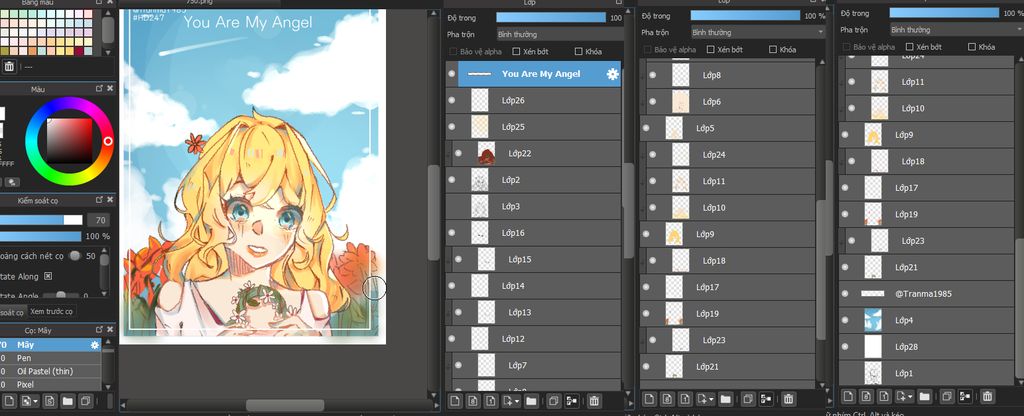Hide layer Lớp26 in the left layer panel
This screenshot has height=416, width=1024.
pyautogui.click(x=451, y=101)
